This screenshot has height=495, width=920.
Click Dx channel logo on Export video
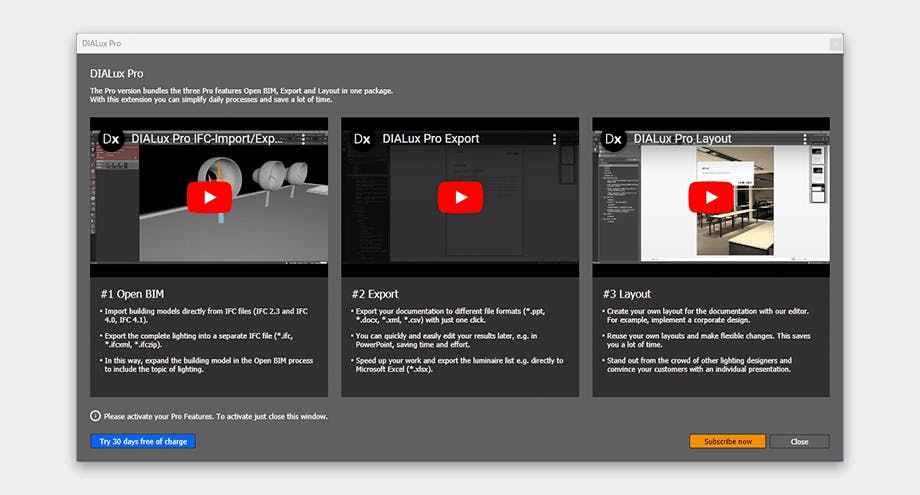(362, 139)
